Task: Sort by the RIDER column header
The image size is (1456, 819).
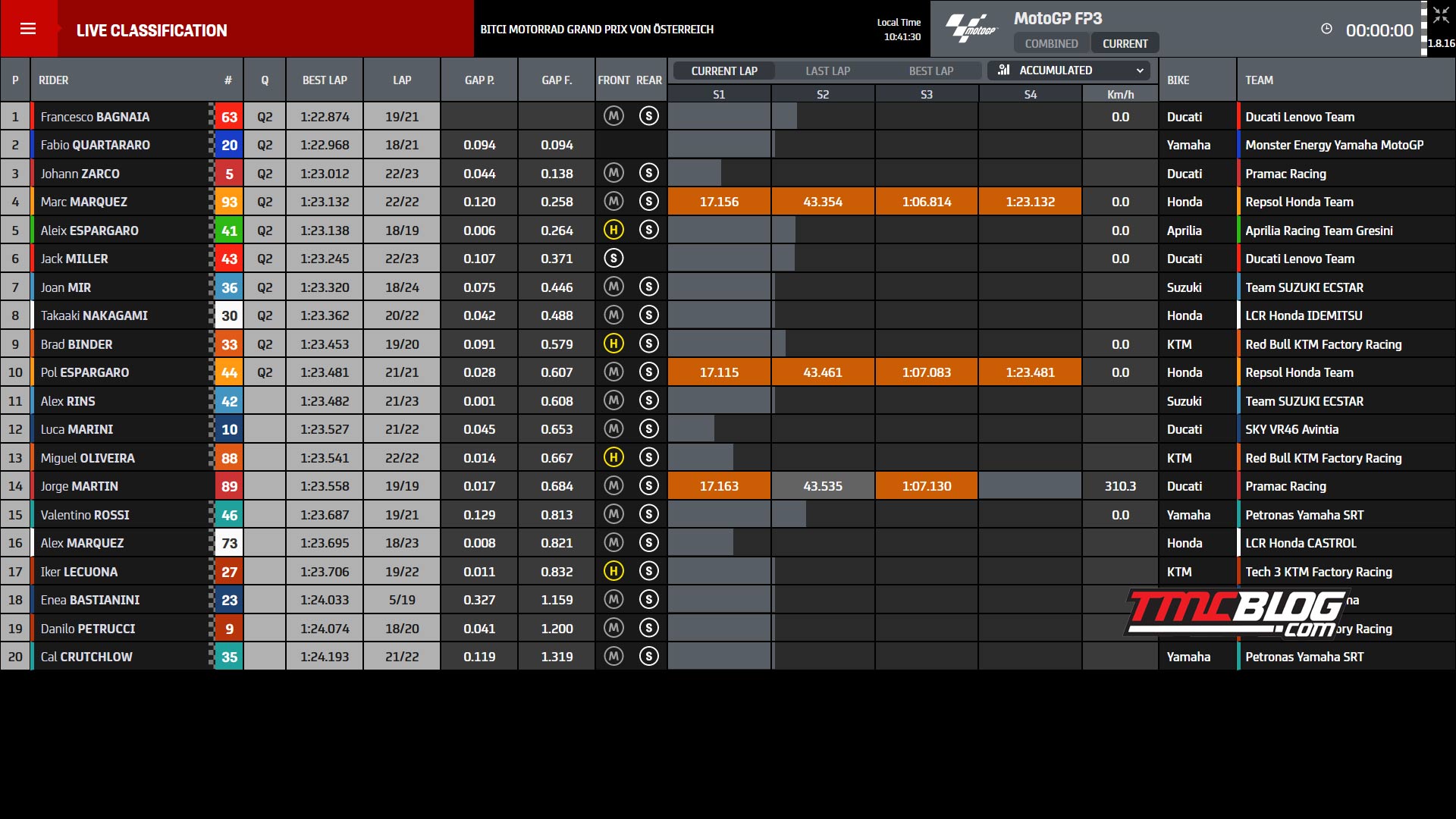Action: pyautogui.click(x=54, y=80)
